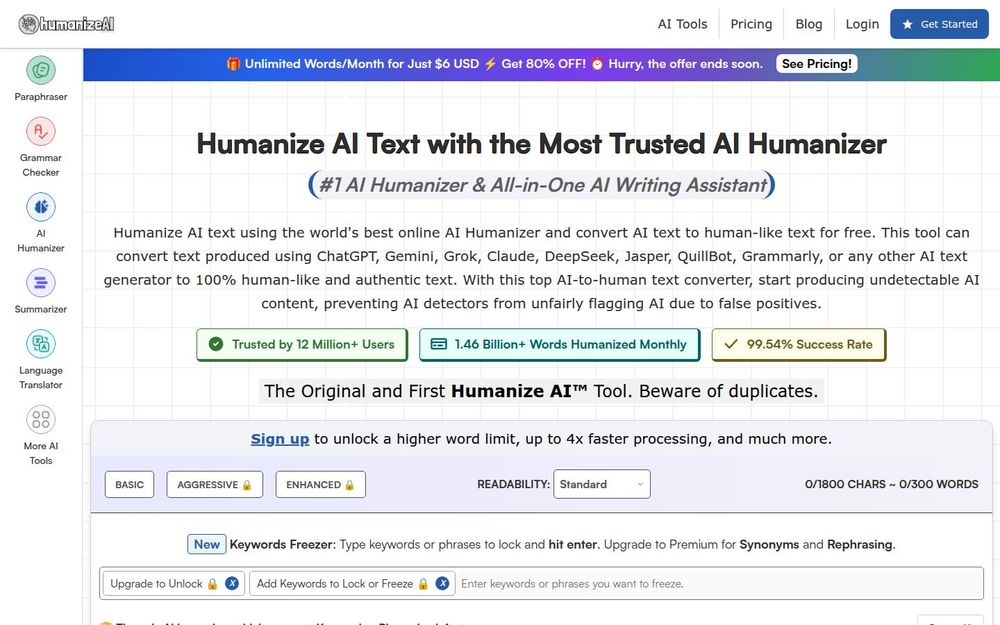Click the See Pricing! banner button

(x=816, y=64)
